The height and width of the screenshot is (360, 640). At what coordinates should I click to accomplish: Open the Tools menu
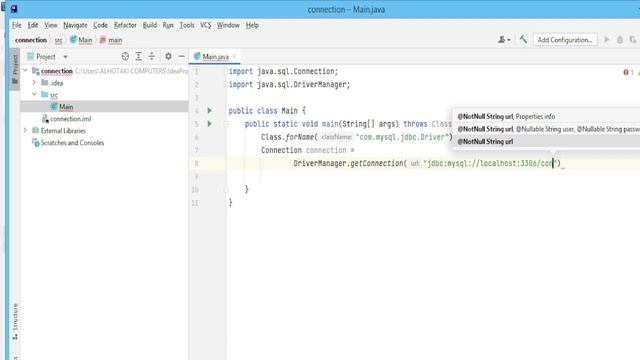pyautogui.click(x=187, y=25)
